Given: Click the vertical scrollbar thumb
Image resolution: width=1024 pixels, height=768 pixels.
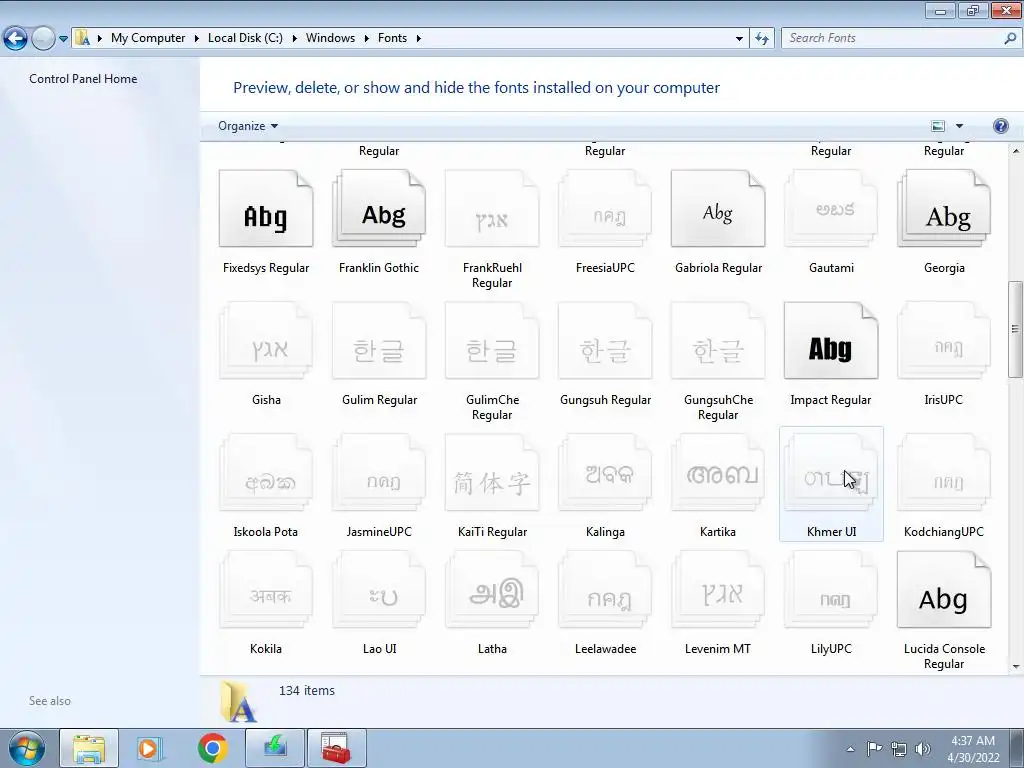Looking at the screenshot, I should pos(1015,329).
